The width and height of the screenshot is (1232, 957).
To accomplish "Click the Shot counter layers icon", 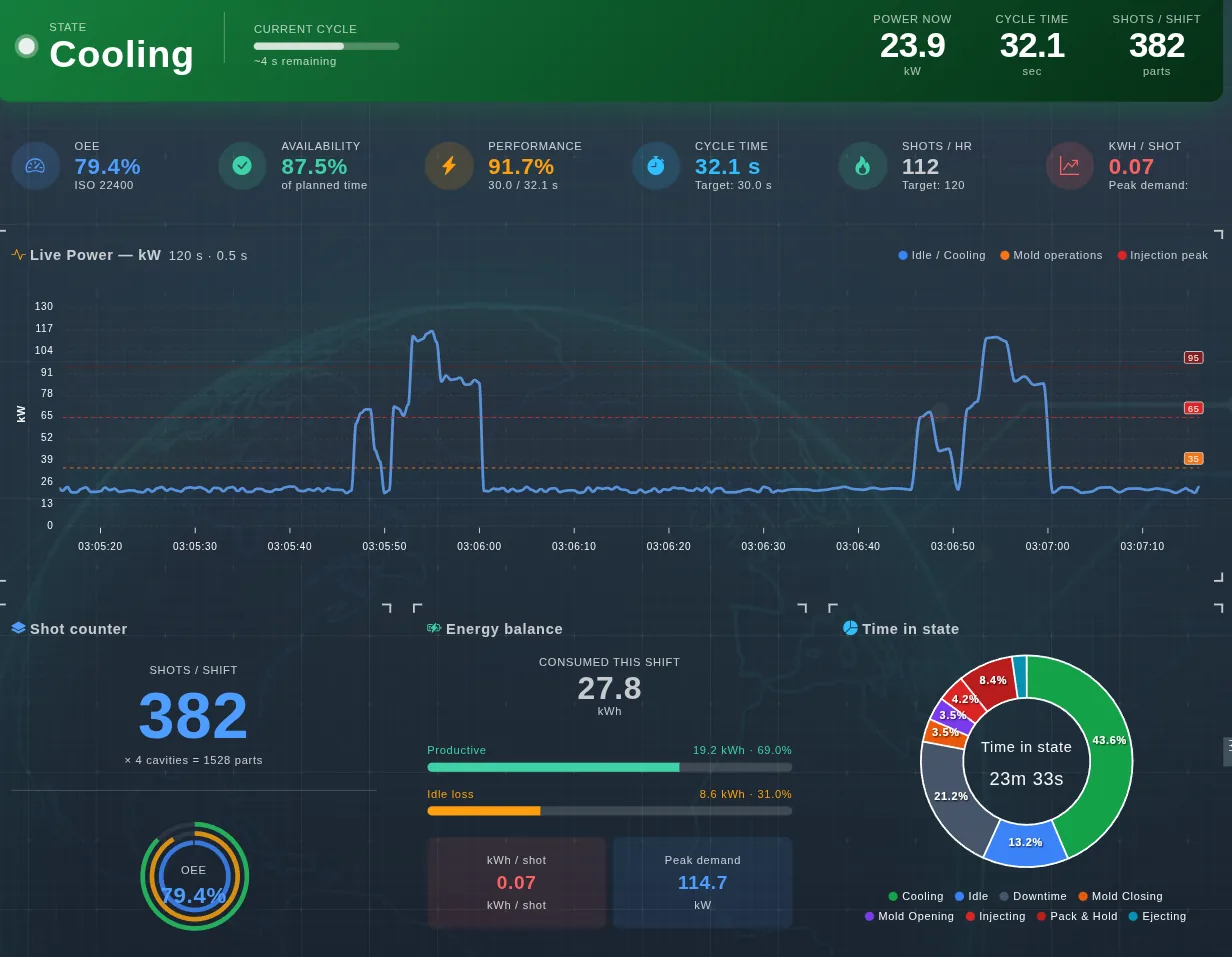I will point(19,628).
